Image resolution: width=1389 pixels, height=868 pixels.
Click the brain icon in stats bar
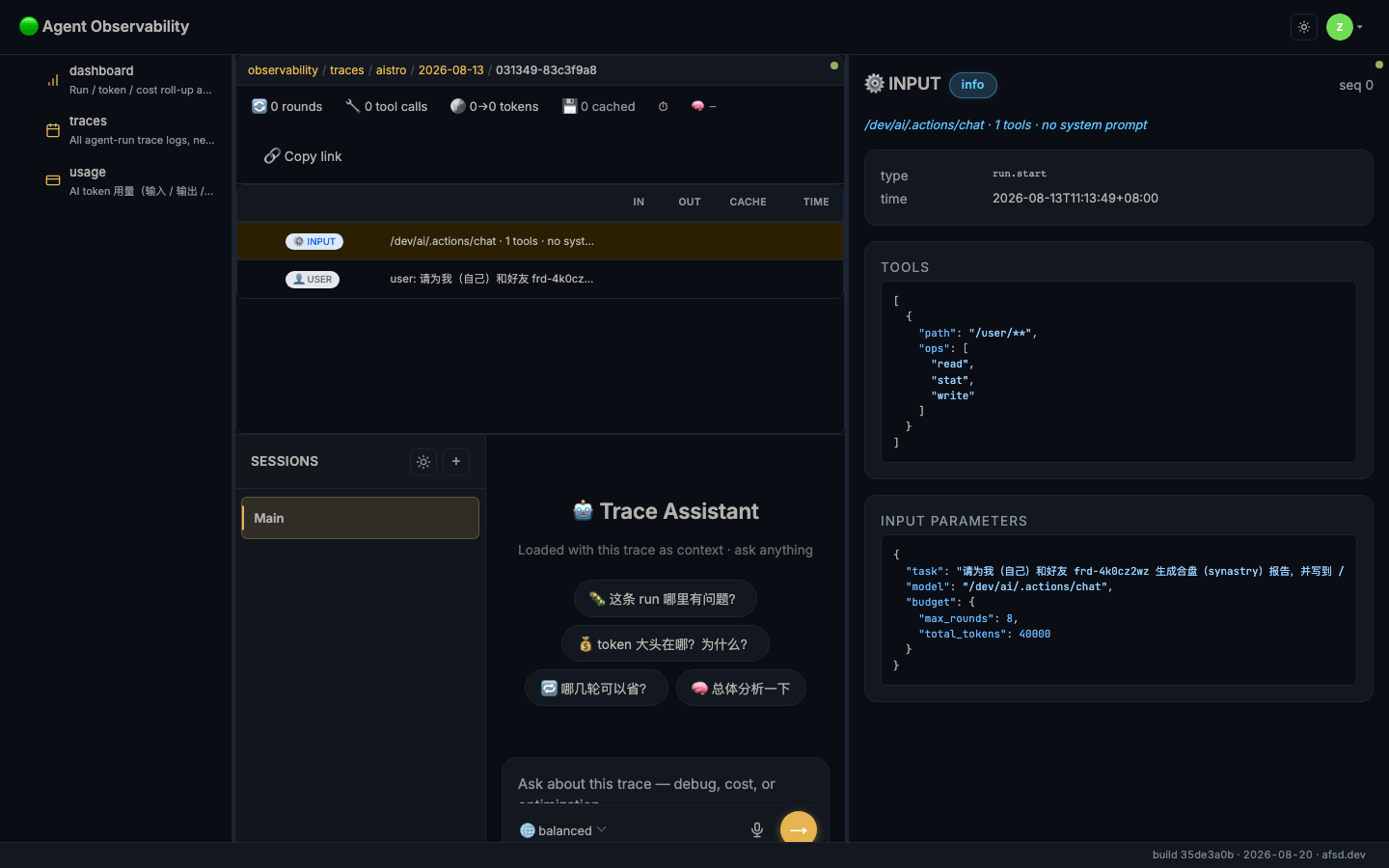(x=697, y=106)
